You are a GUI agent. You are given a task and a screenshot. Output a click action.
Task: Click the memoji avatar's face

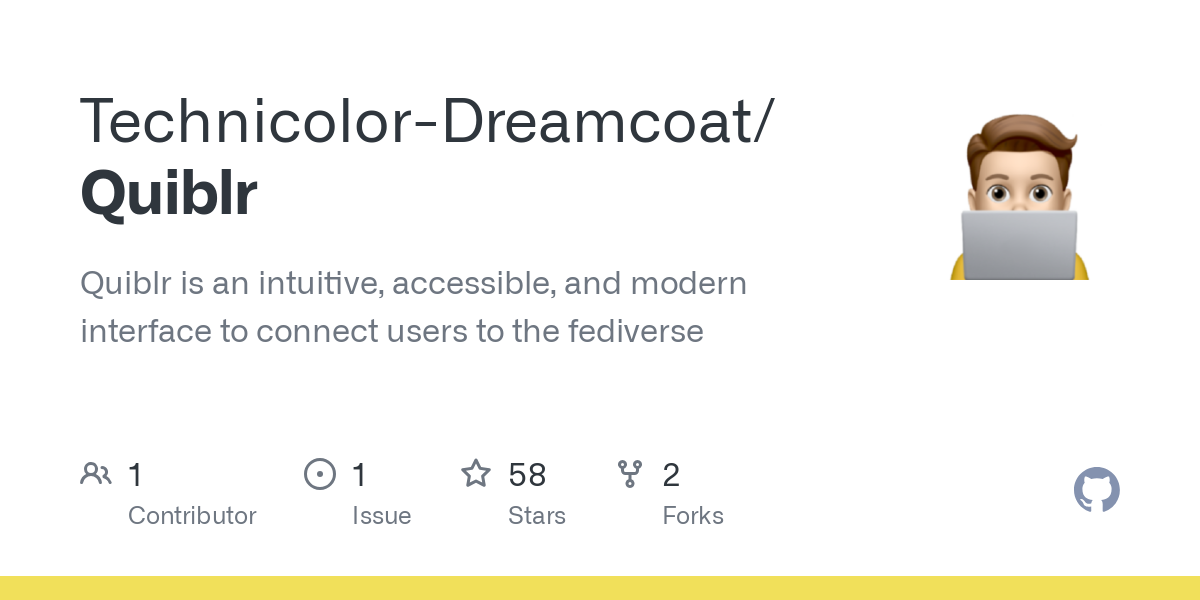[1019, 180]
